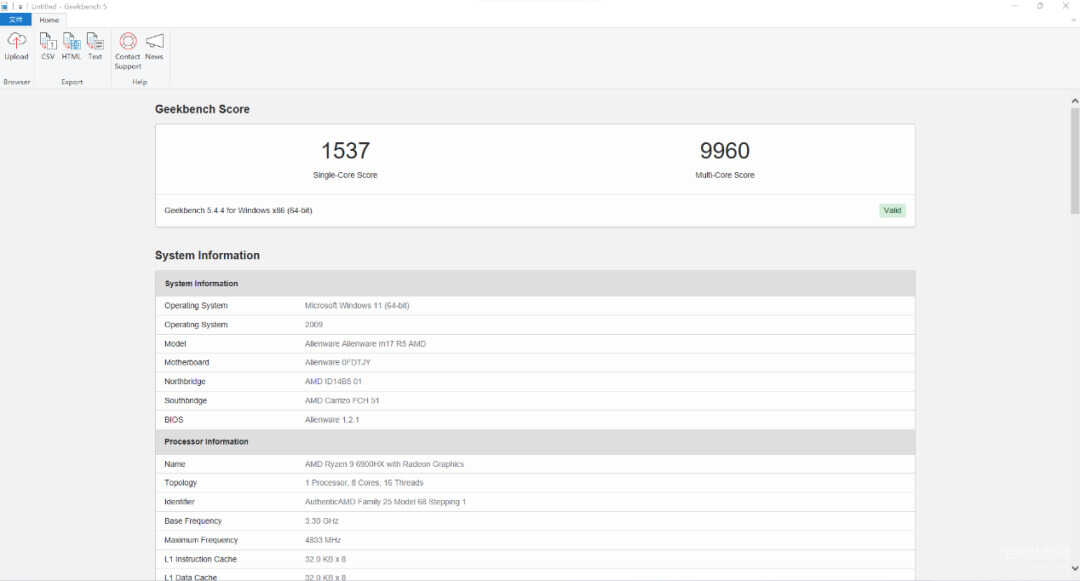Click the green Valid badge
The image size is (1080, 581).
[892, 211]
